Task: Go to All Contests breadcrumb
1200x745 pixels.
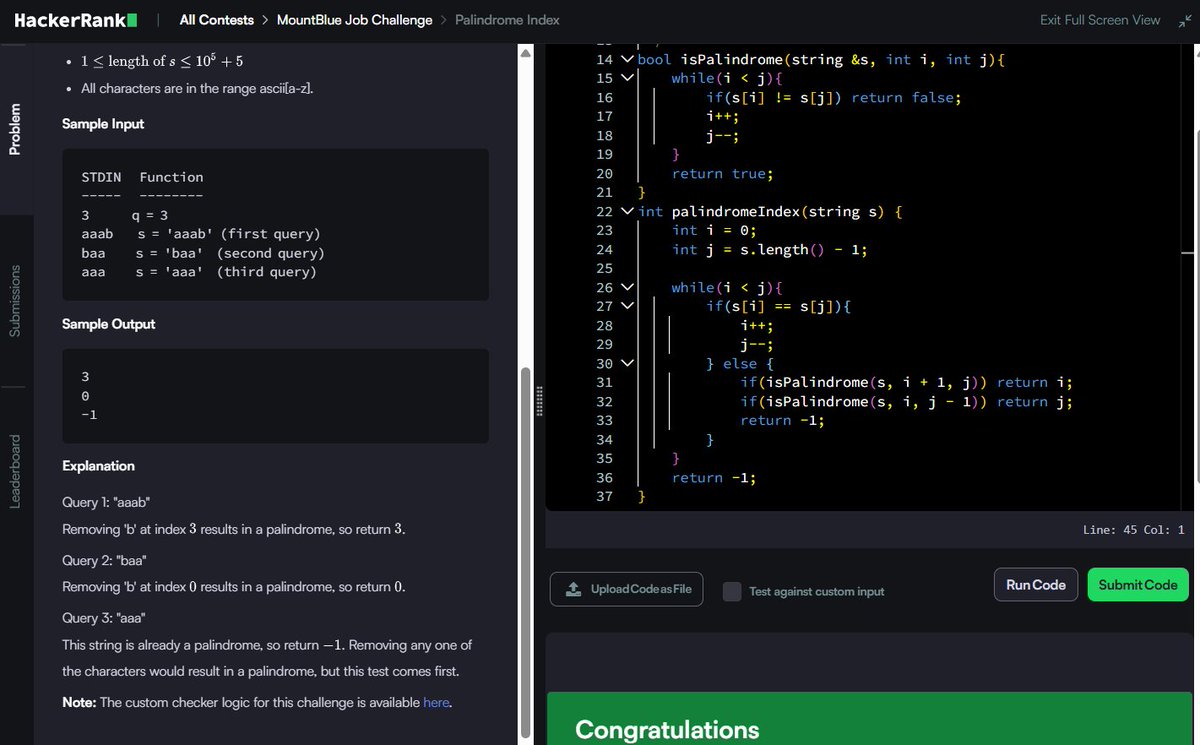Action: (x=216, y=20)
